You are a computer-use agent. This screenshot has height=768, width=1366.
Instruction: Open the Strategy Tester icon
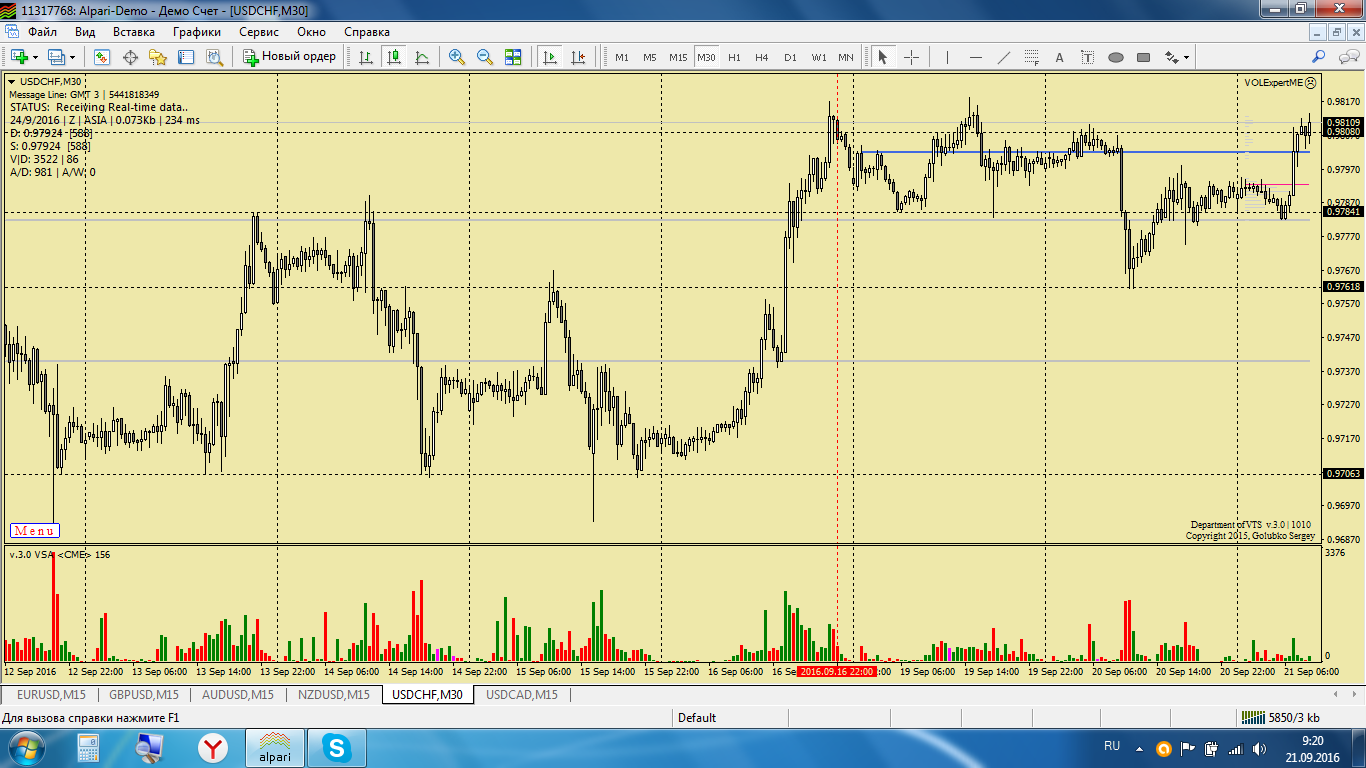(214, 57)
